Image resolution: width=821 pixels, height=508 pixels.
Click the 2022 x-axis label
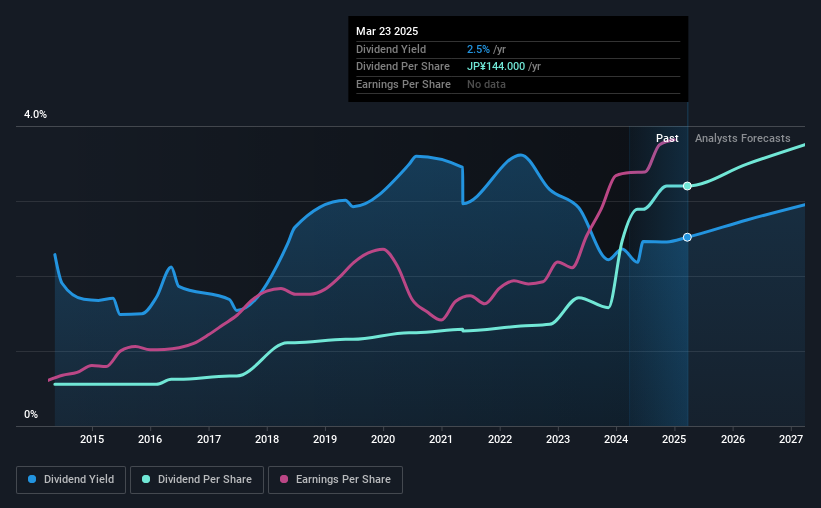tap(500, 439)
